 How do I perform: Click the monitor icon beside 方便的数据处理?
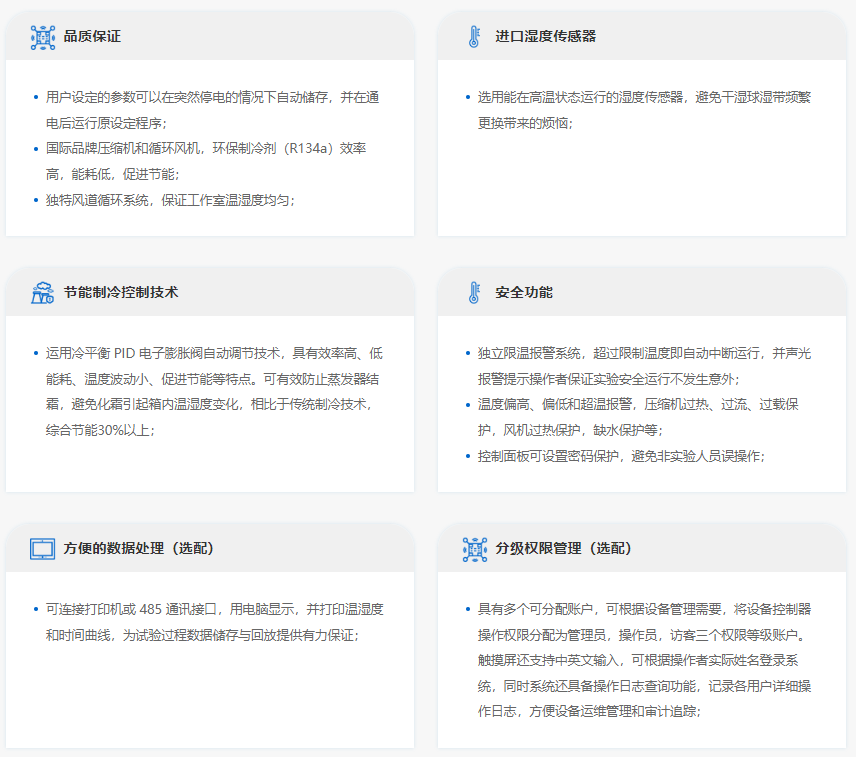(x=43, y=549)
